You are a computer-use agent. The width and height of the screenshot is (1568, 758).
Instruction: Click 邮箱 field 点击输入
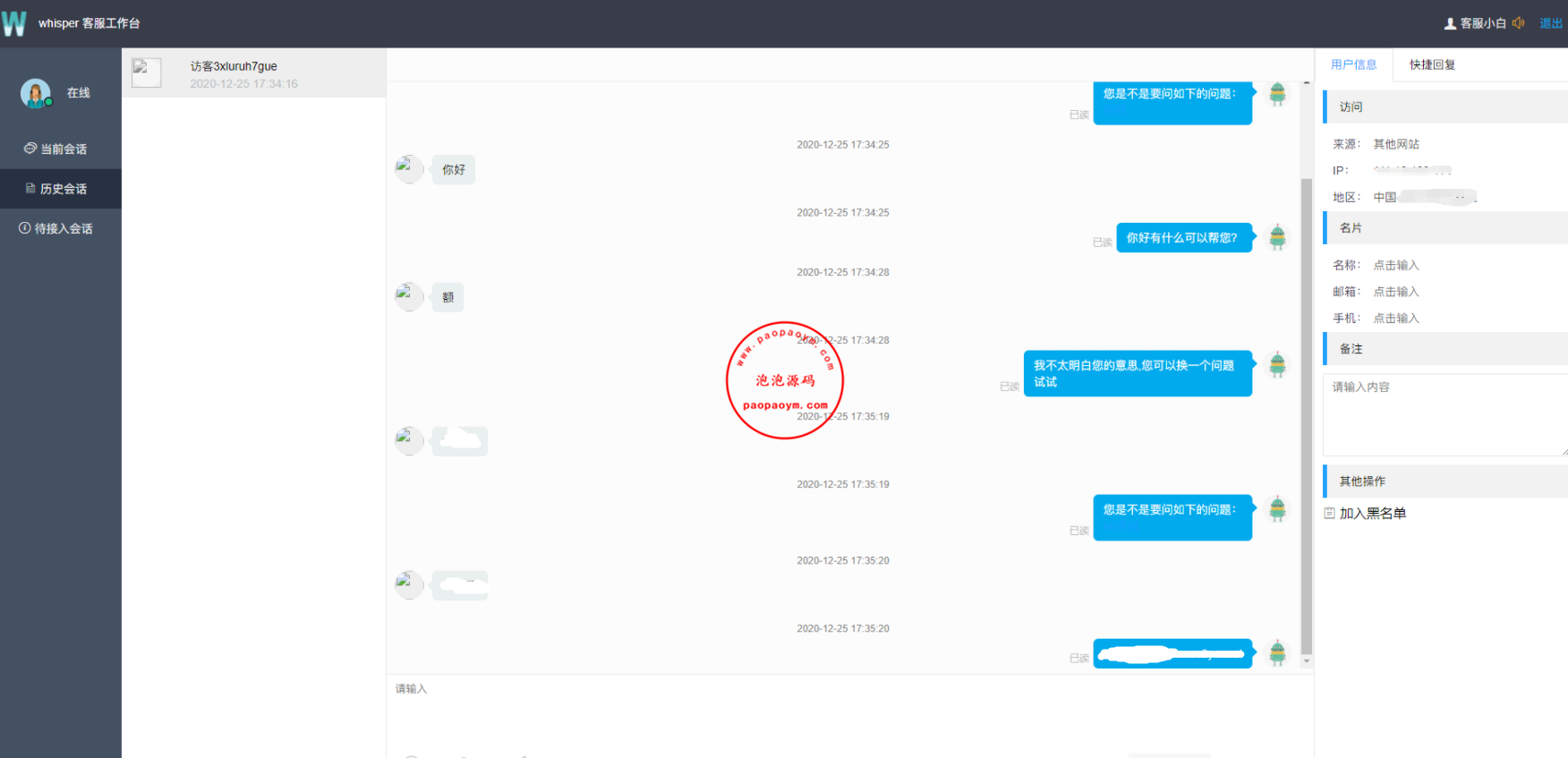tap(1396, 292)
